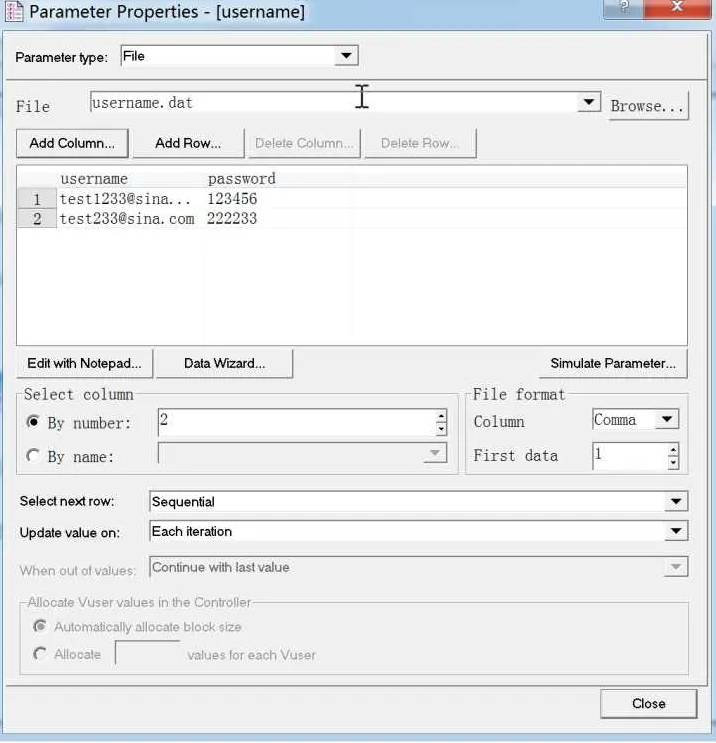Click the Add Row... button

click(188, 143)
